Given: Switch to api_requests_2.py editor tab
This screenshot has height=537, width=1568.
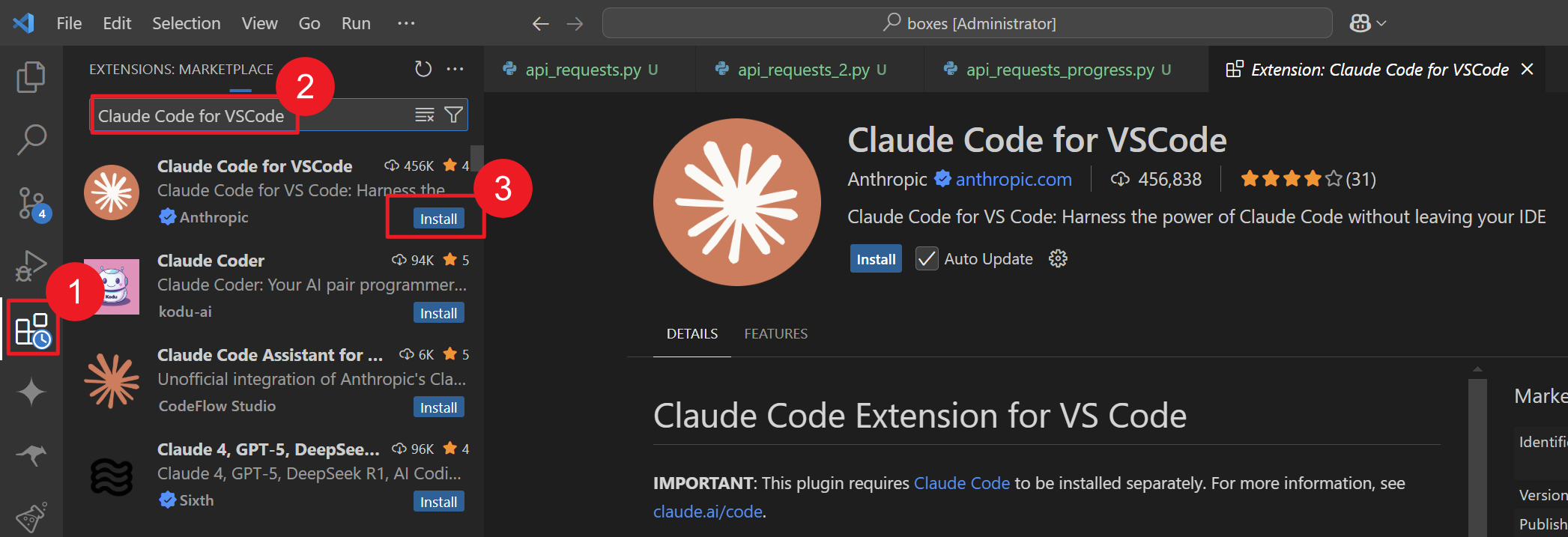Looking at the screenshot, I should [x=803, y=70].
